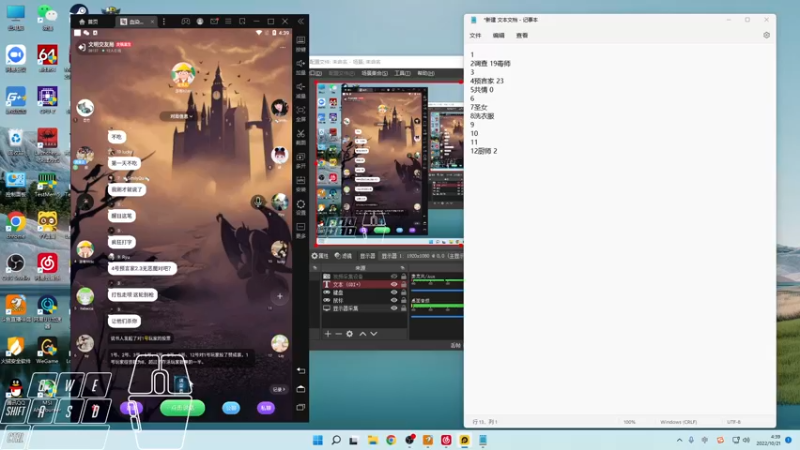Open emulator settings gear in the sidebar
This screenshot has width=800, height=450.
click(301, 204)
